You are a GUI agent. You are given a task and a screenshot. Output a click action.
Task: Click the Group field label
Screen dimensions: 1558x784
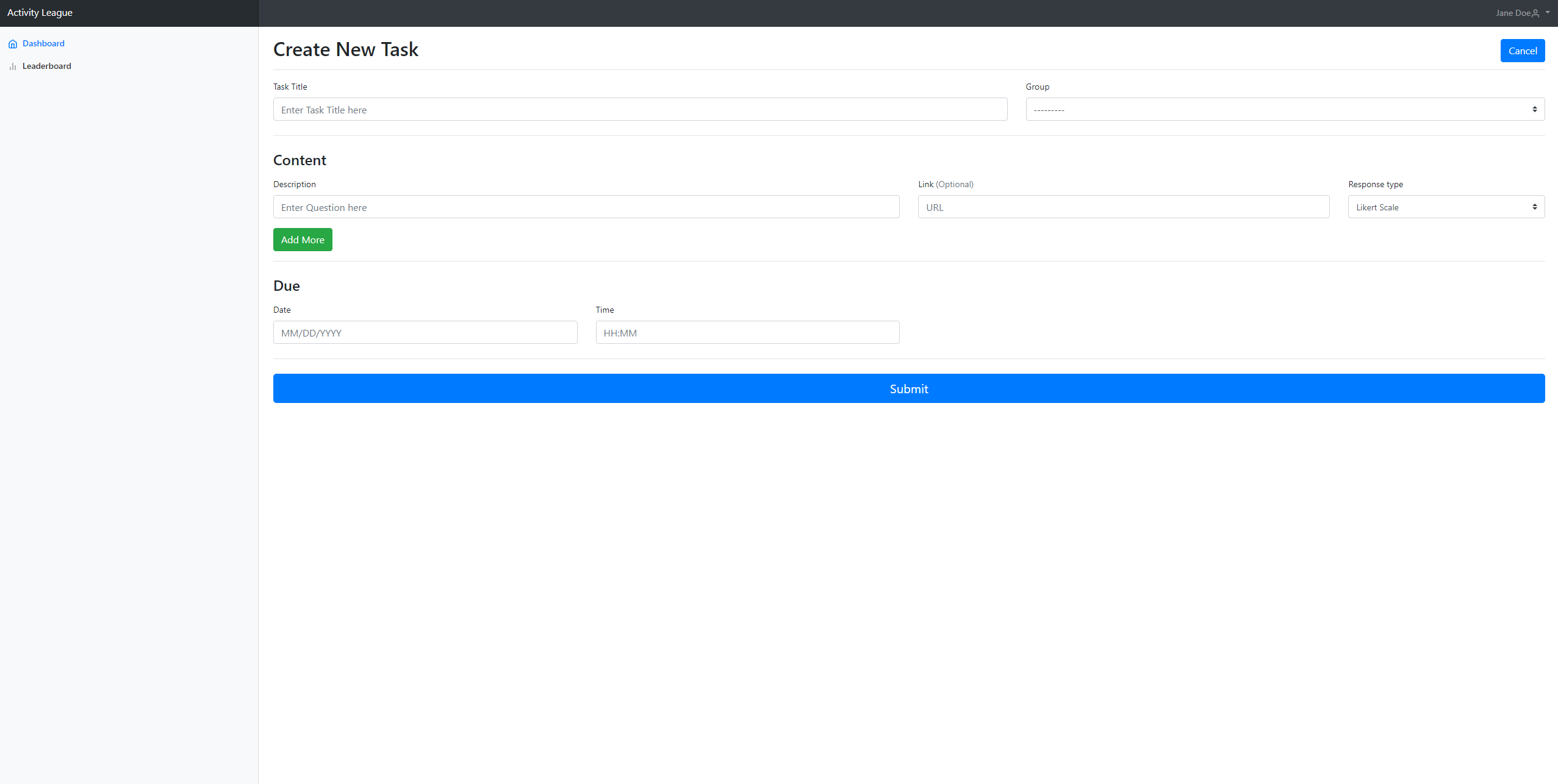[1037, 87]
